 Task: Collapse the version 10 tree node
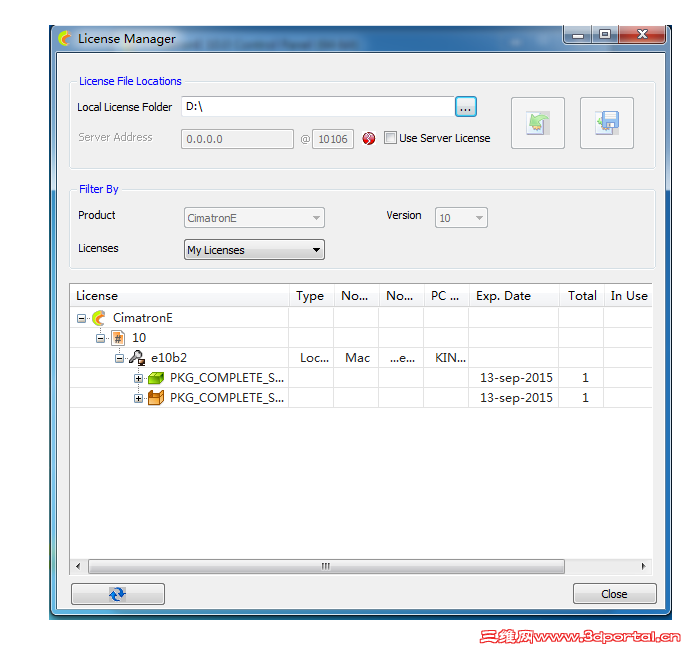tap(100, 338)
